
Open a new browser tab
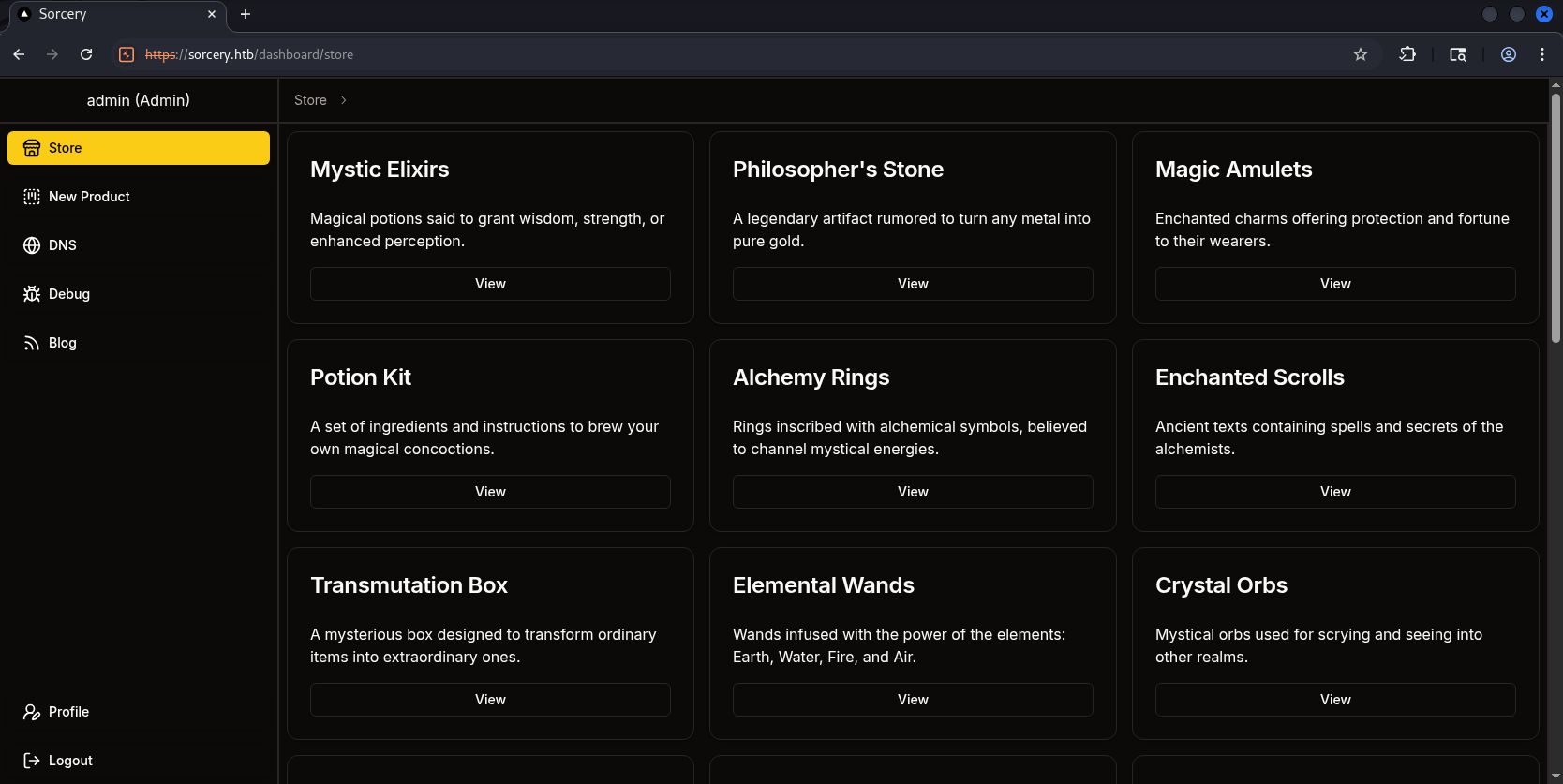[246, 14]
